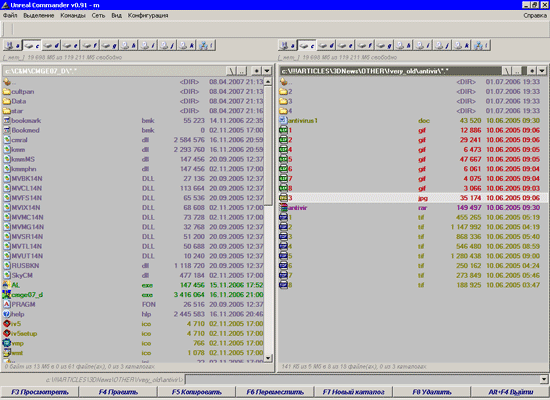Click the AL exe file icon
The image size is (550, 400).
[7, 285]
